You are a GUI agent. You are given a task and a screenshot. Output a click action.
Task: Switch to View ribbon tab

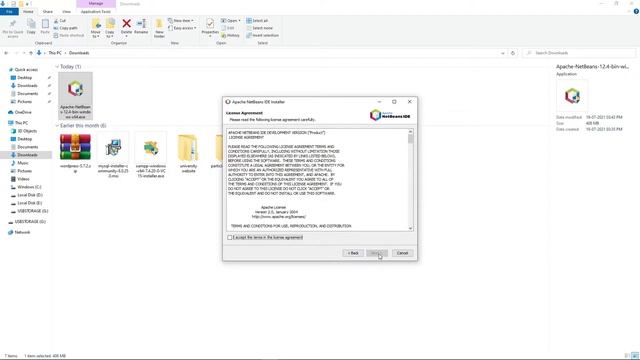[66, 11]
